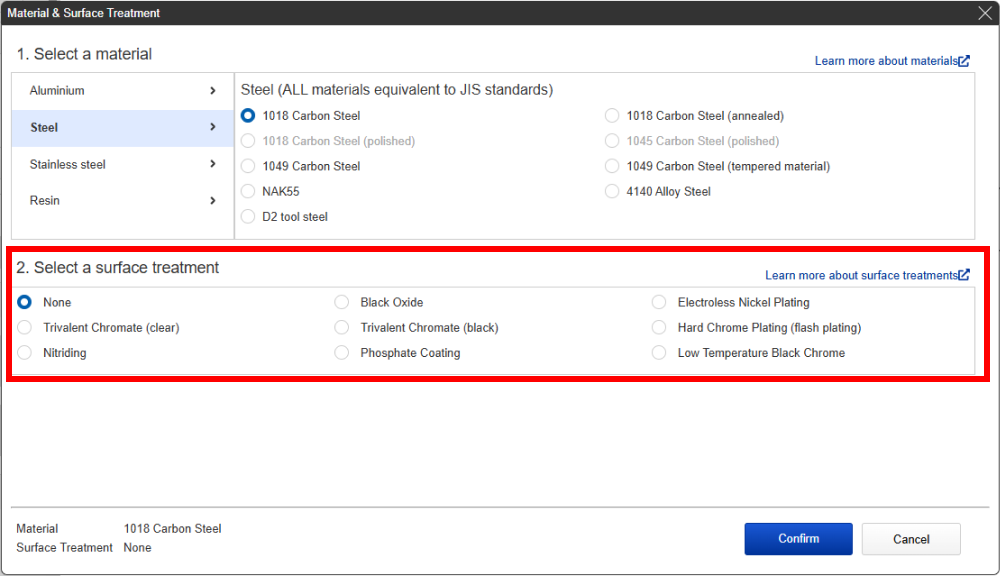Viewport: 1000px width, 578px height.
Task: Choose NAK55 material option
Action: coord(248,191)
